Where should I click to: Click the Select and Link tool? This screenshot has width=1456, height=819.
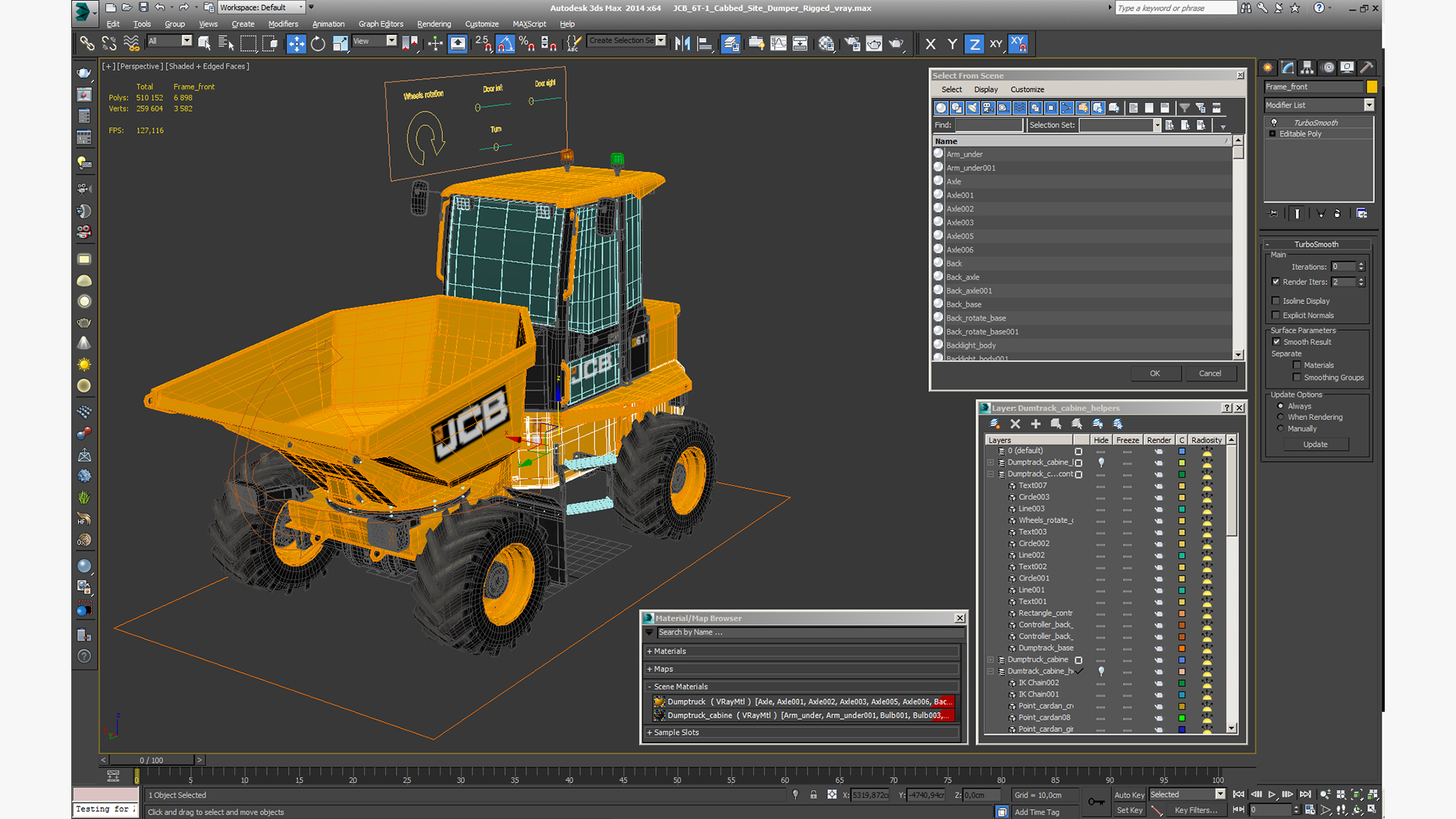point(87,44)
